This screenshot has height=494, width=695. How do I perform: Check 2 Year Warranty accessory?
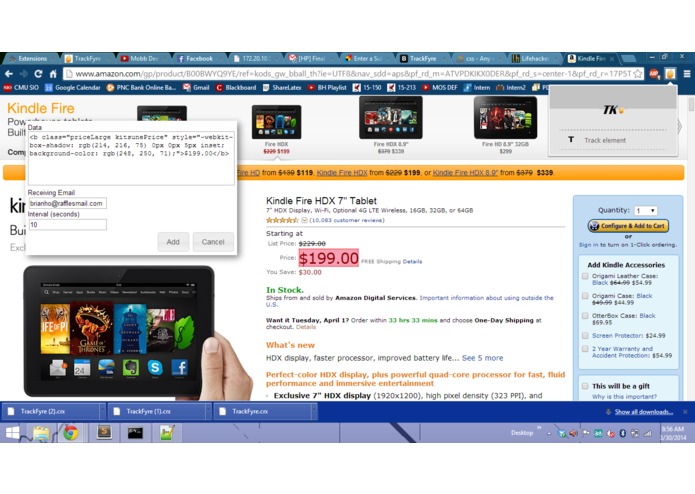[585, 349]
